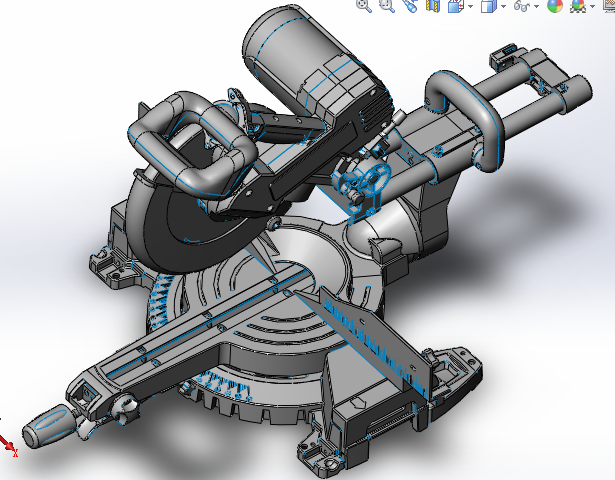Open the Apply Scene dropdown arrow
This screenshot has width=615, height=480.
593,6
